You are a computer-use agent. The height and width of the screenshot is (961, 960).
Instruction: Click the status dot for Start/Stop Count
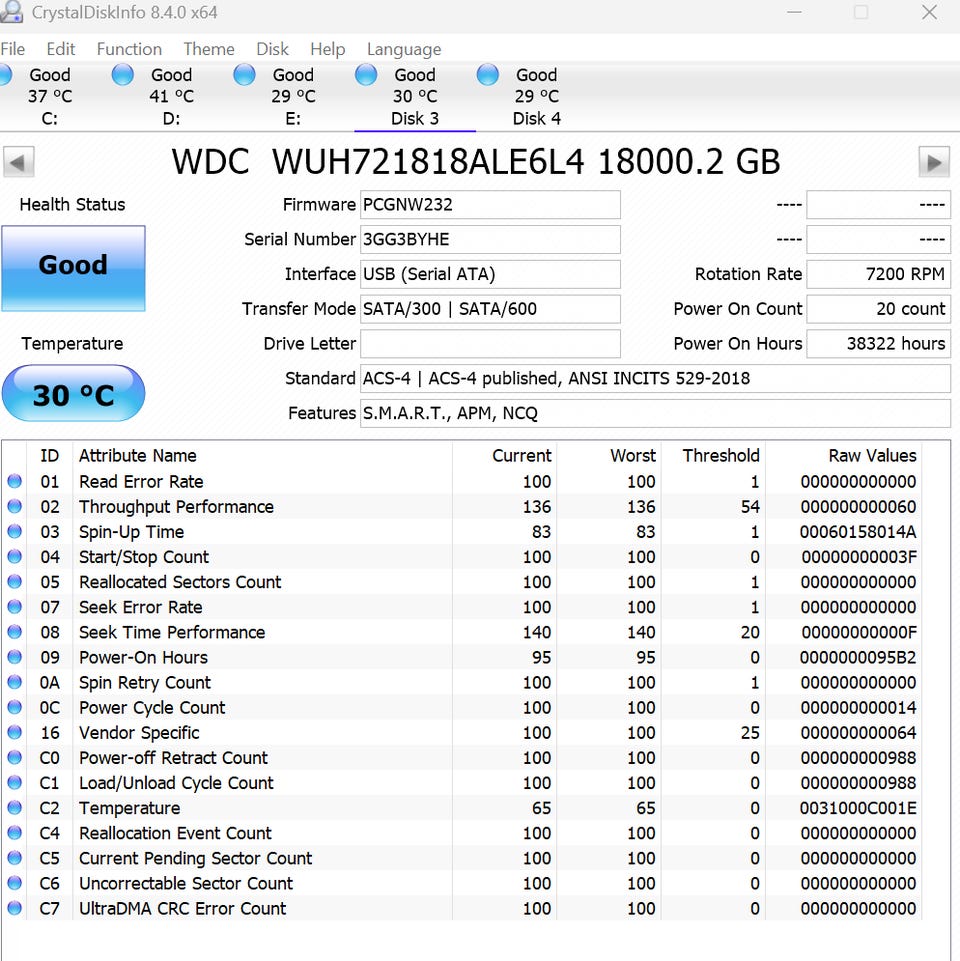tap(15, 556)
